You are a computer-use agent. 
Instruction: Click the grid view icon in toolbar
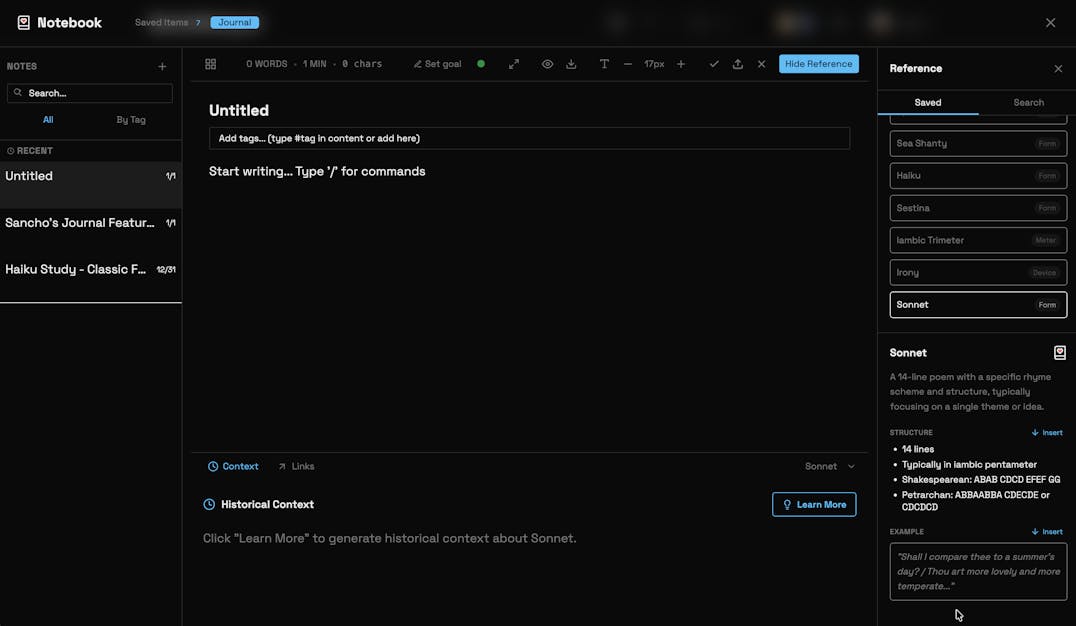click(210, 64)
